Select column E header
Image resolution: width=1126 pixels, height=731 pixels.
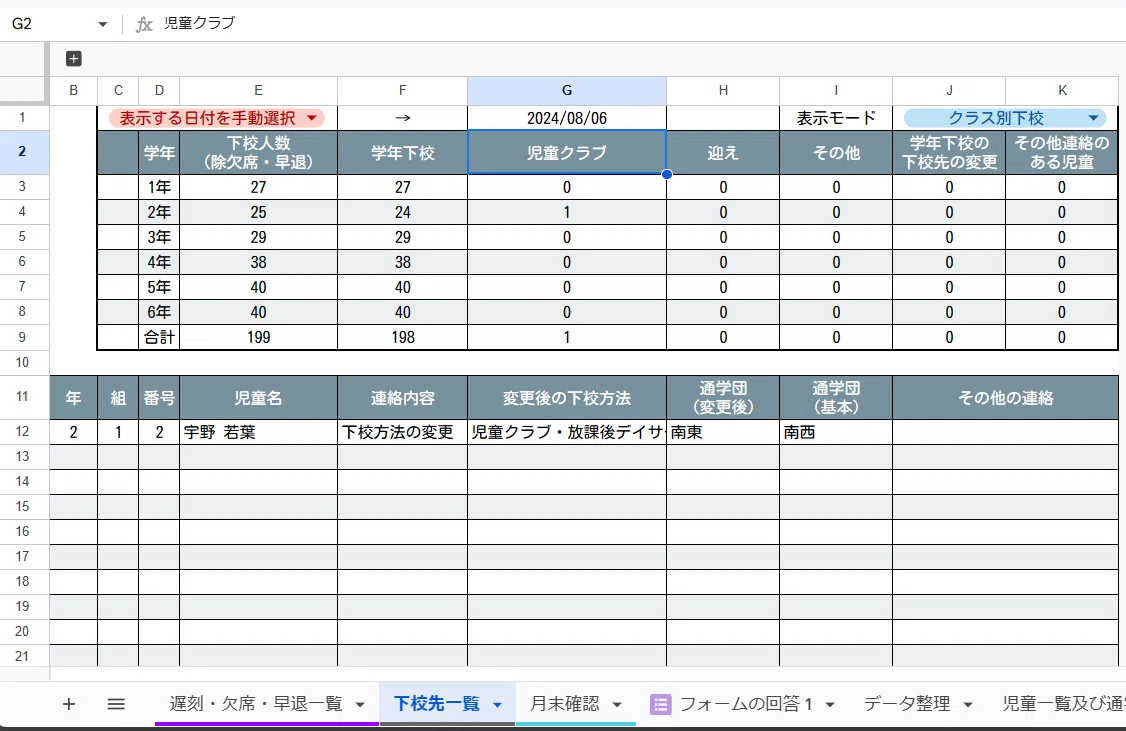click(x=259, y=90)
